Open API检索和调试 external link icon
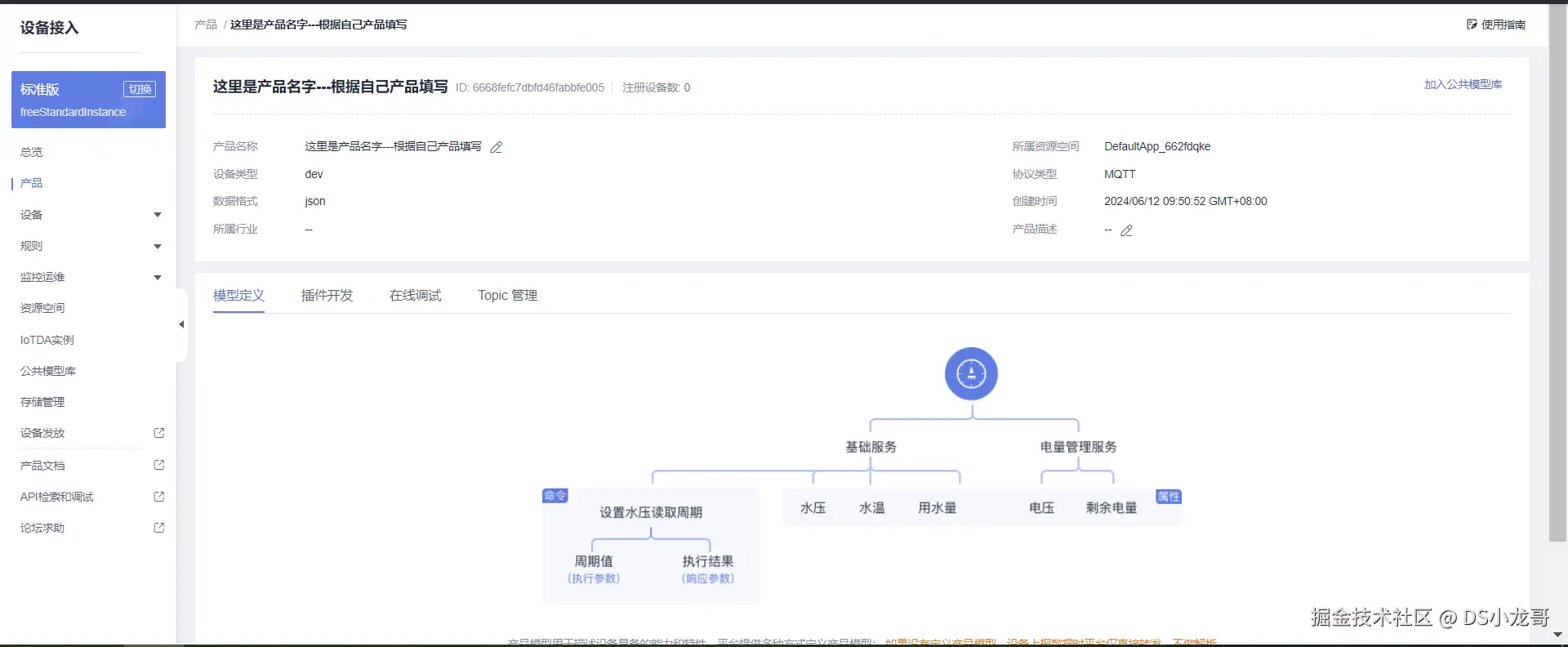 159,496
